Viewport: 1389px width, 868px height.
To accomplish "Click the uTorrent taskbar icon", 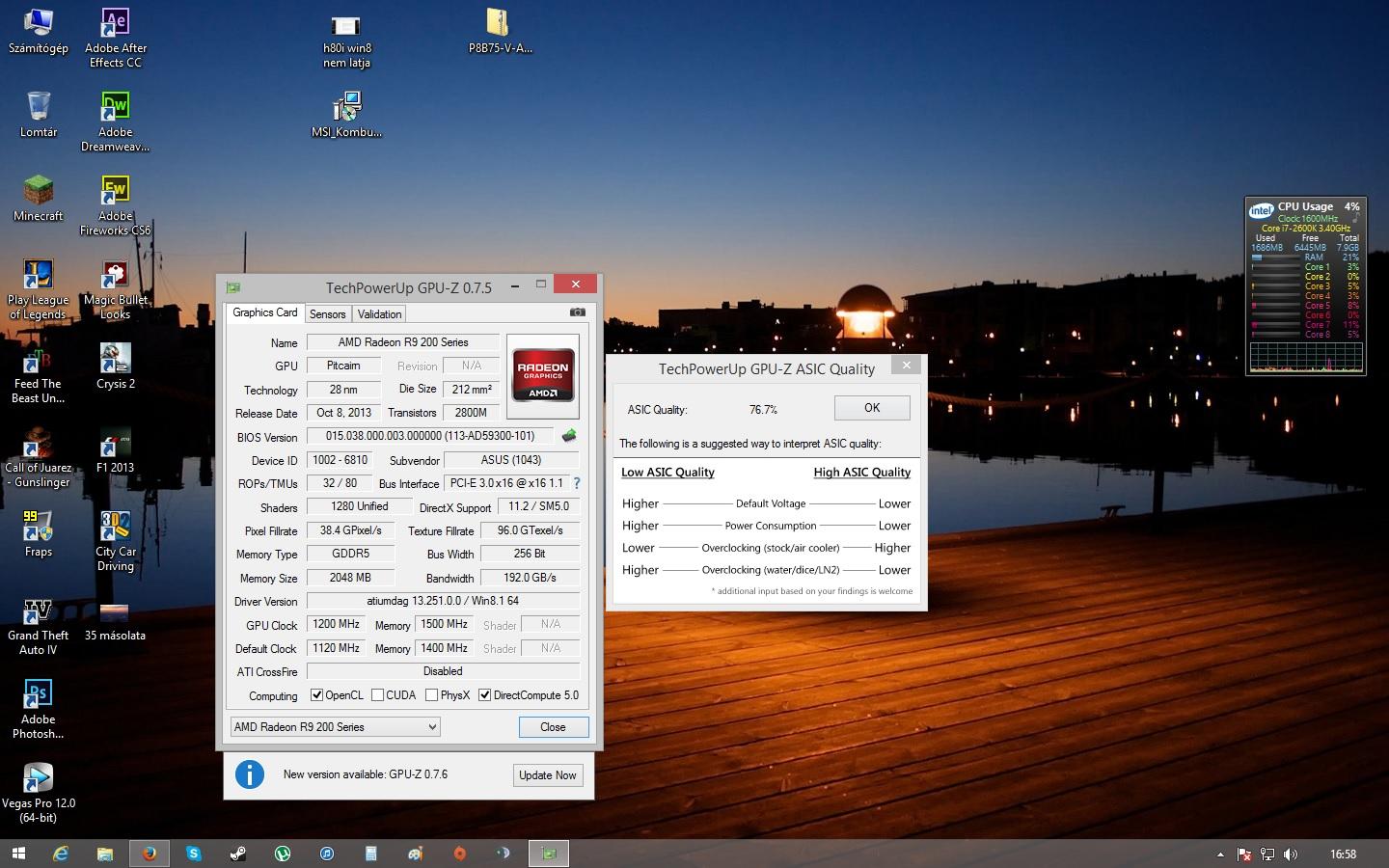I will [282, 854].
